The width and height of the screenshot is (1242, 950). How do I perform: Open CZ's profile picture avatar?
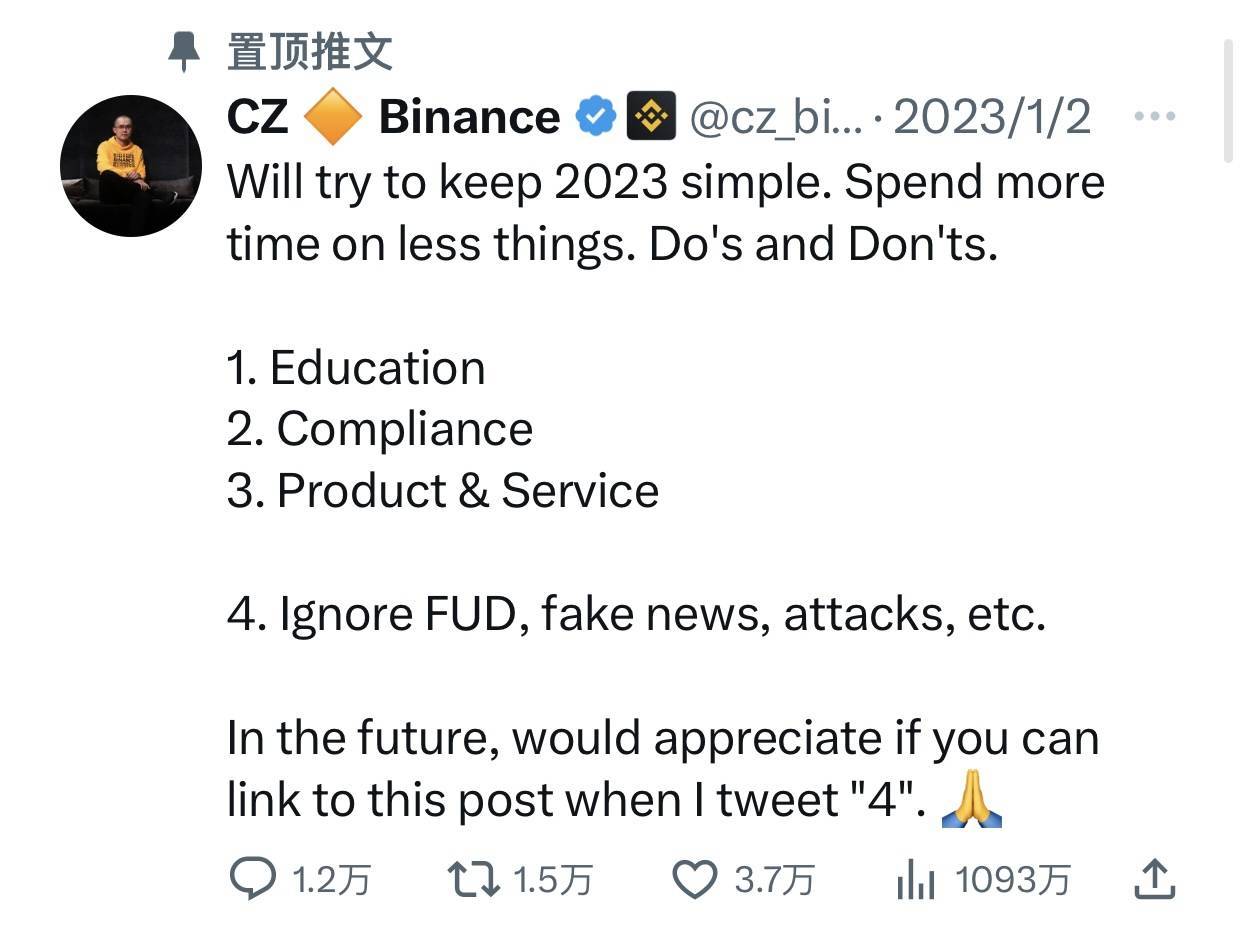coord(131,166)
